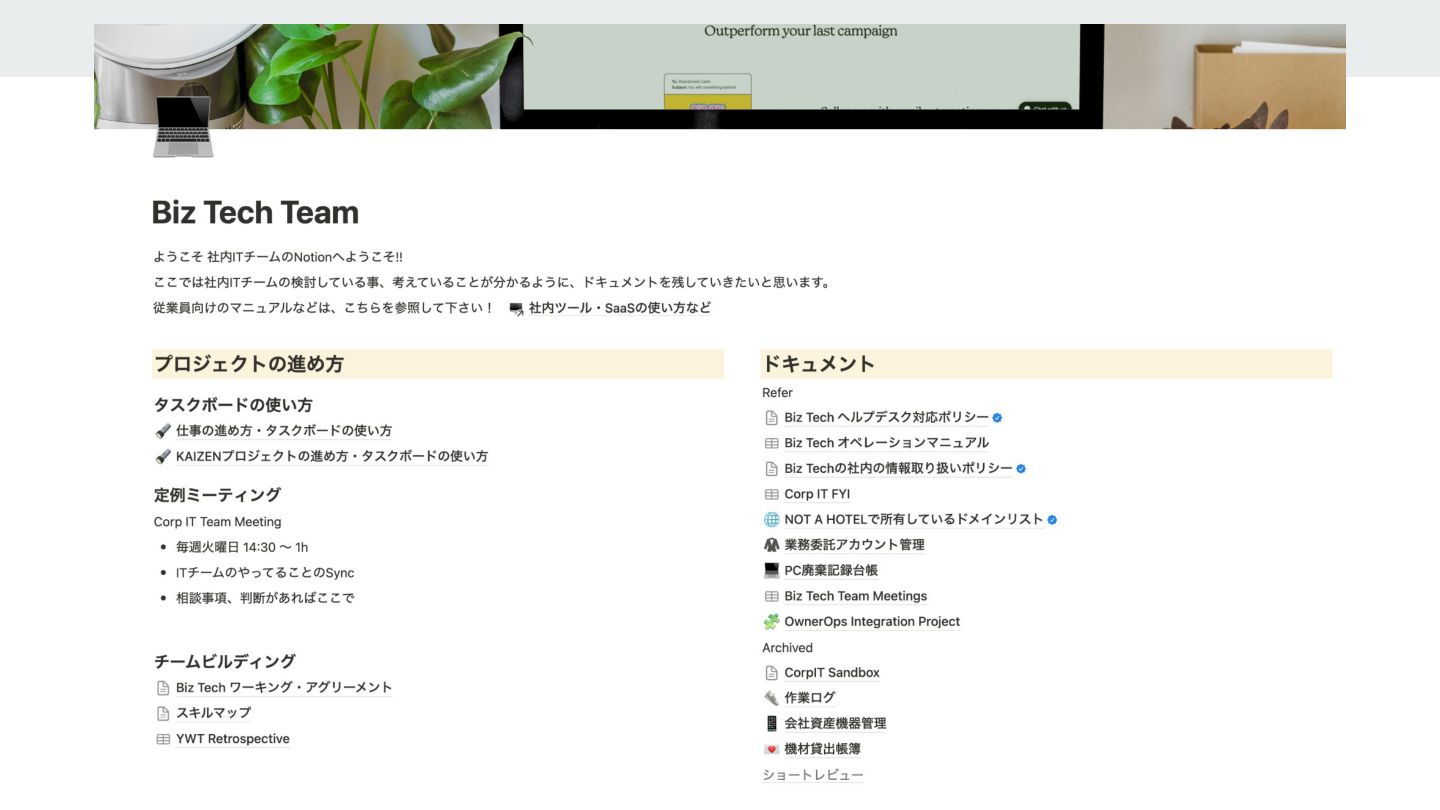Click the タスクボードの使い方 subheading
This screenshot has width=1440, height=810.
233,405
